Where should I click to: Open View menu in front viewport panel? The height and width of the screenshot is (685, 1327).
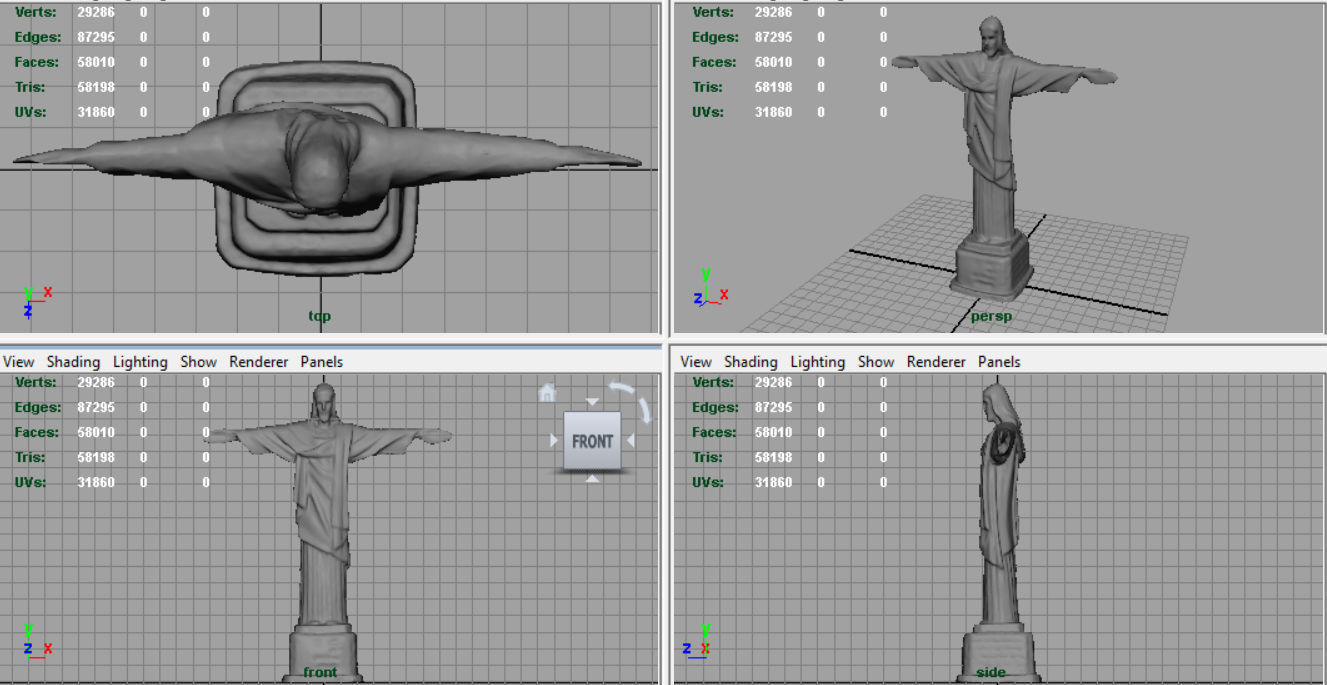click(18, 362)
